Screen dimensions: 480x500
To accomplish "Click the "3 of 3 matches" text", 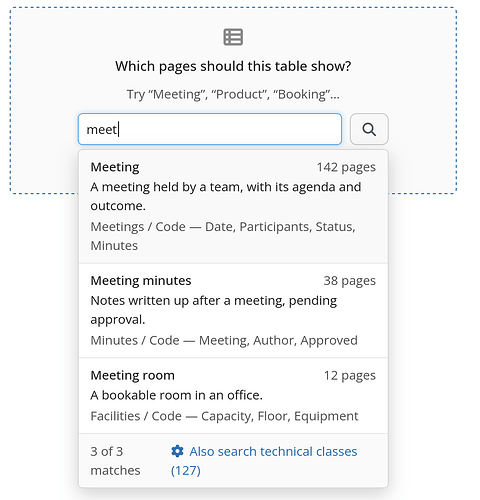I will tap(115, 461).
